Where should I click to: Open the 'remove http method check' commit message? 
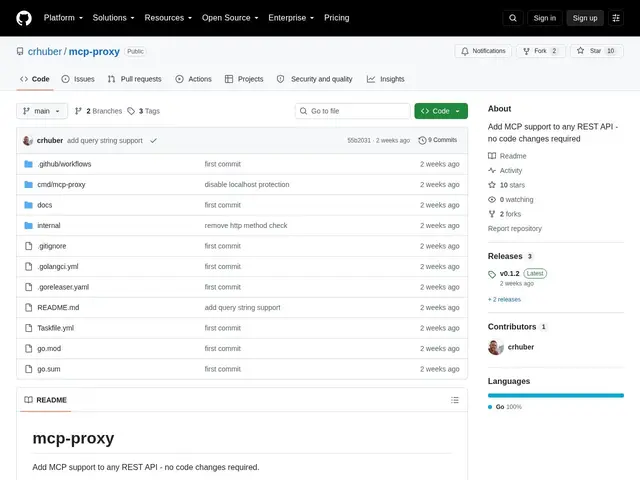[246, 225]
